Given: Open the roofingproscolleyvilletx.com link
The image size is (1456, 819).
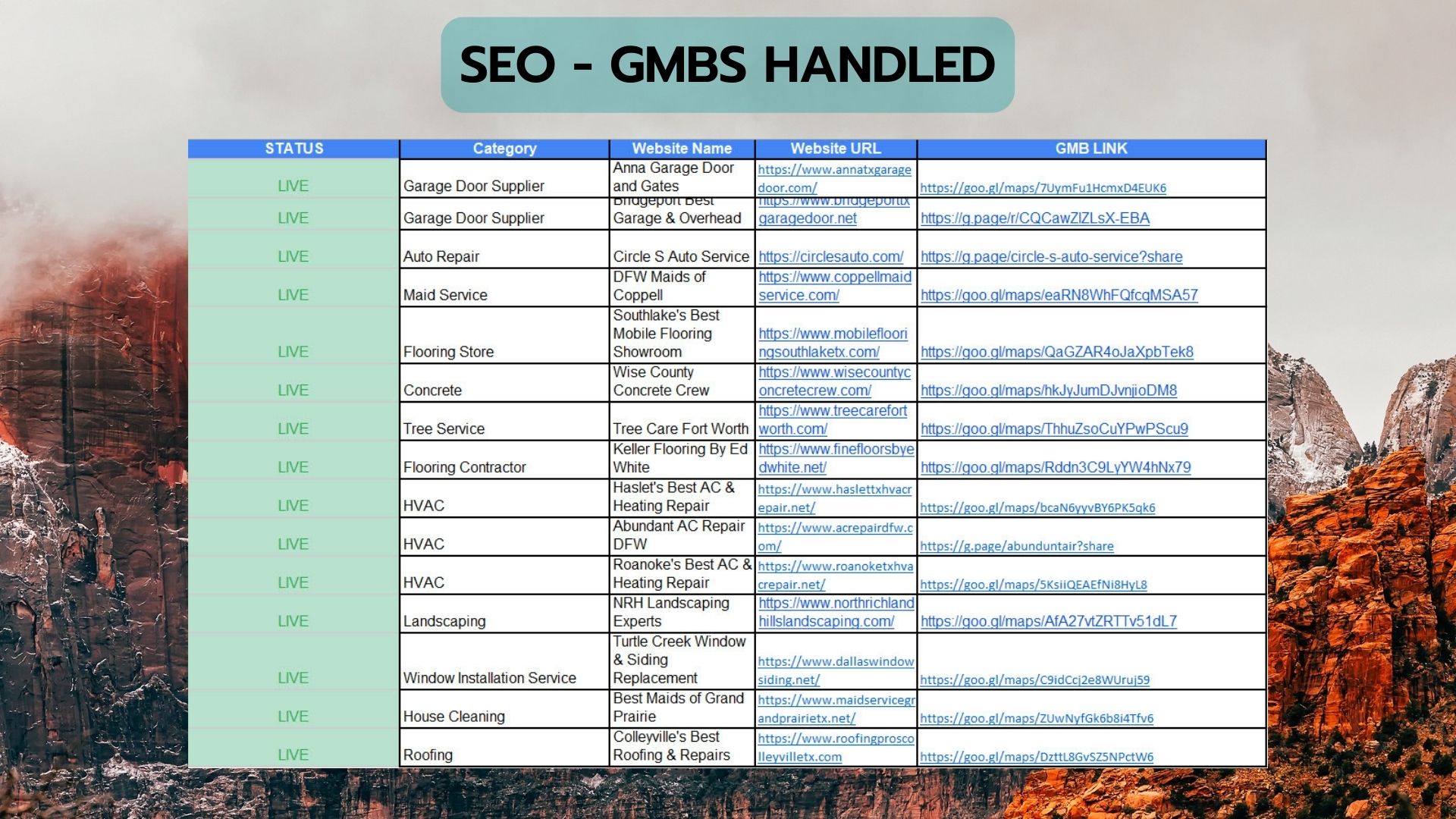Looking at the screenshot, I should (x=836, y=739).
